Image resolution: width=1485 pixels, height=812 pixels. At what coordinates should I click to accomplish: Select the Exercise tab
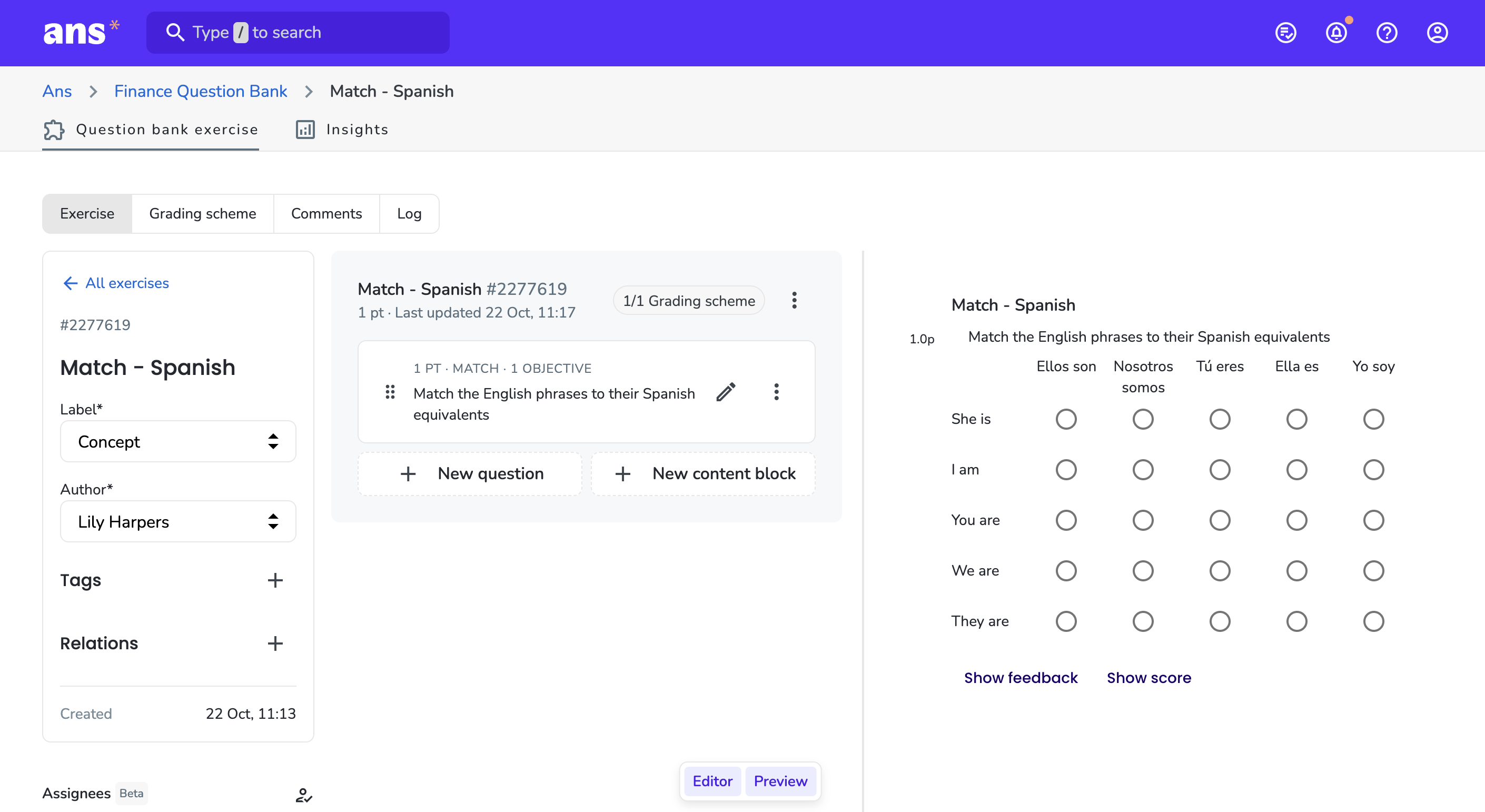click(x=87, y=214)
